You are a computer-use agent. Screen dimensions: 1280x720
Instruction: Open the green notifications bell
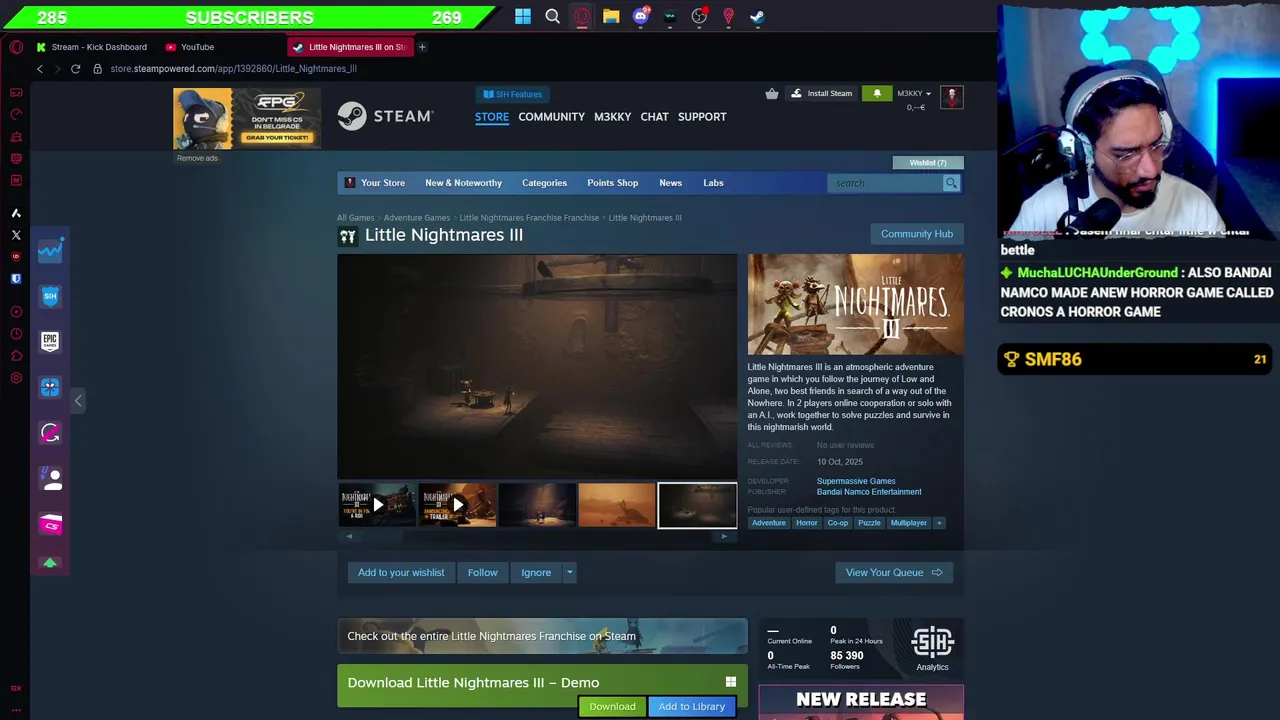coord(877,94)
